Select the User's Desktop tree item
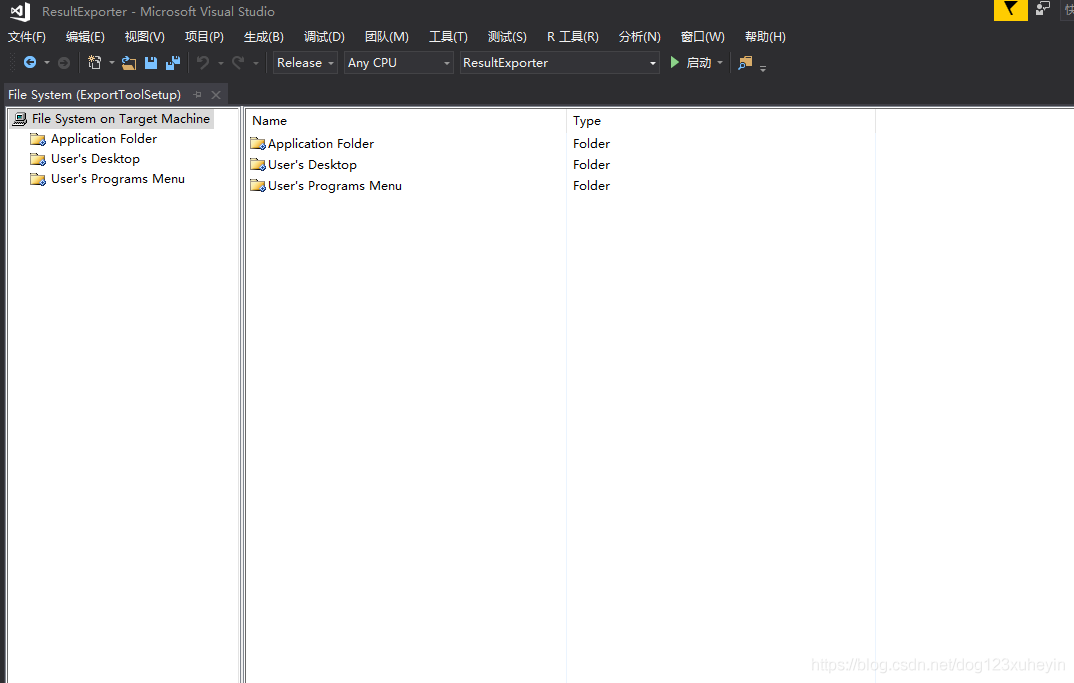1074x683 pixels. 95,158
